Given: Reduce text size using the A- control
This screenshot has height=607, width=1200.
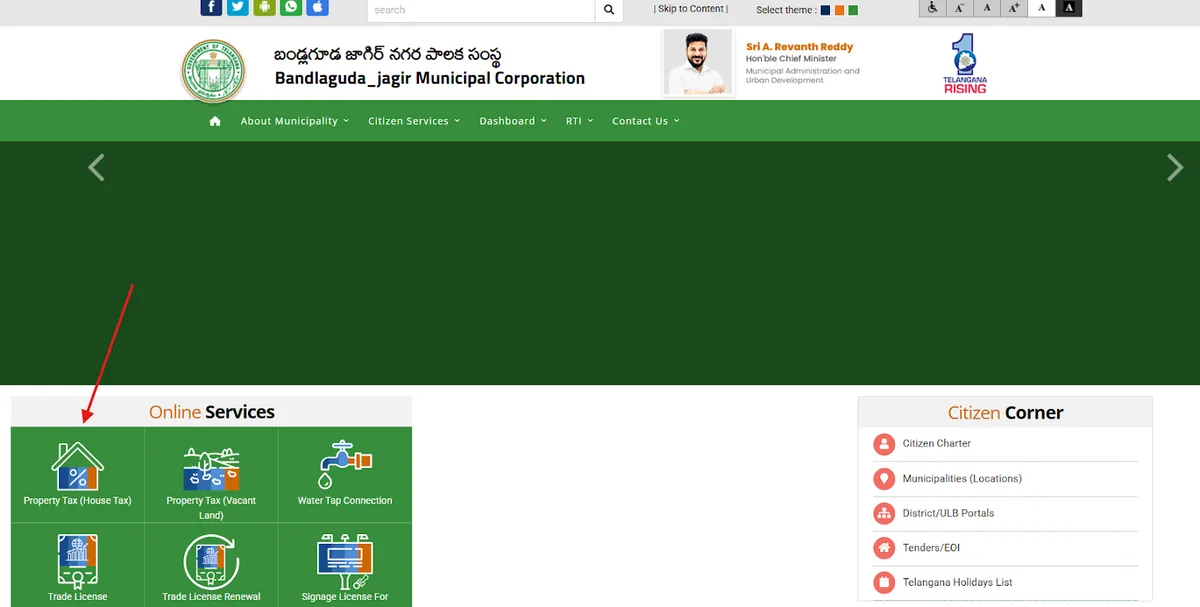Looking at the screenshot, I should tap(958, 8).
